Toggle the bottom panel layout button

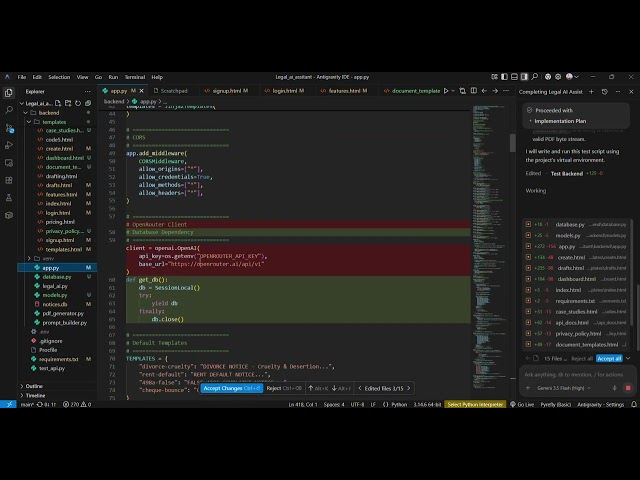click(514, 77)
